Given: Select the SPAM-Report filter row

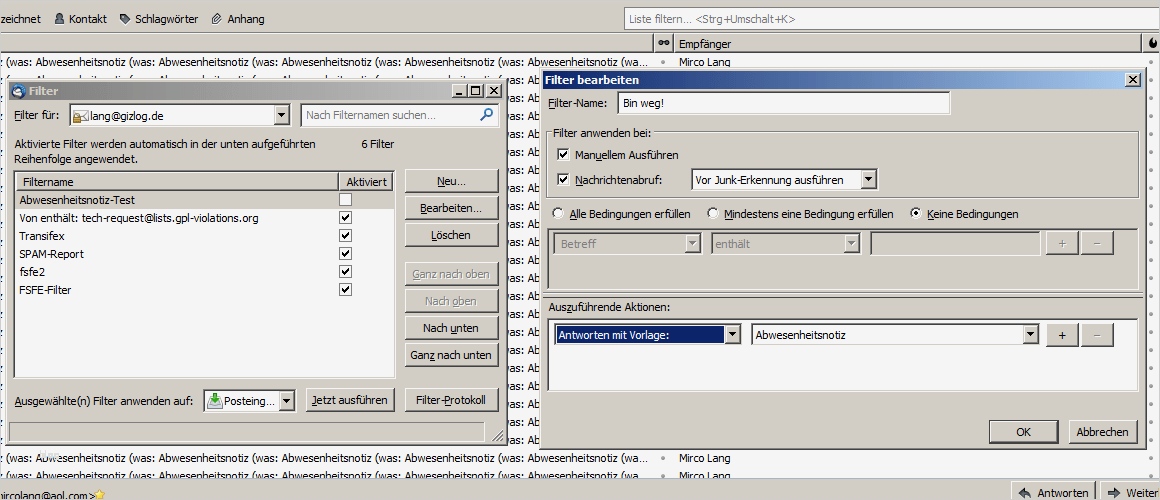Looking at the screenshot, I should [205, 254].
